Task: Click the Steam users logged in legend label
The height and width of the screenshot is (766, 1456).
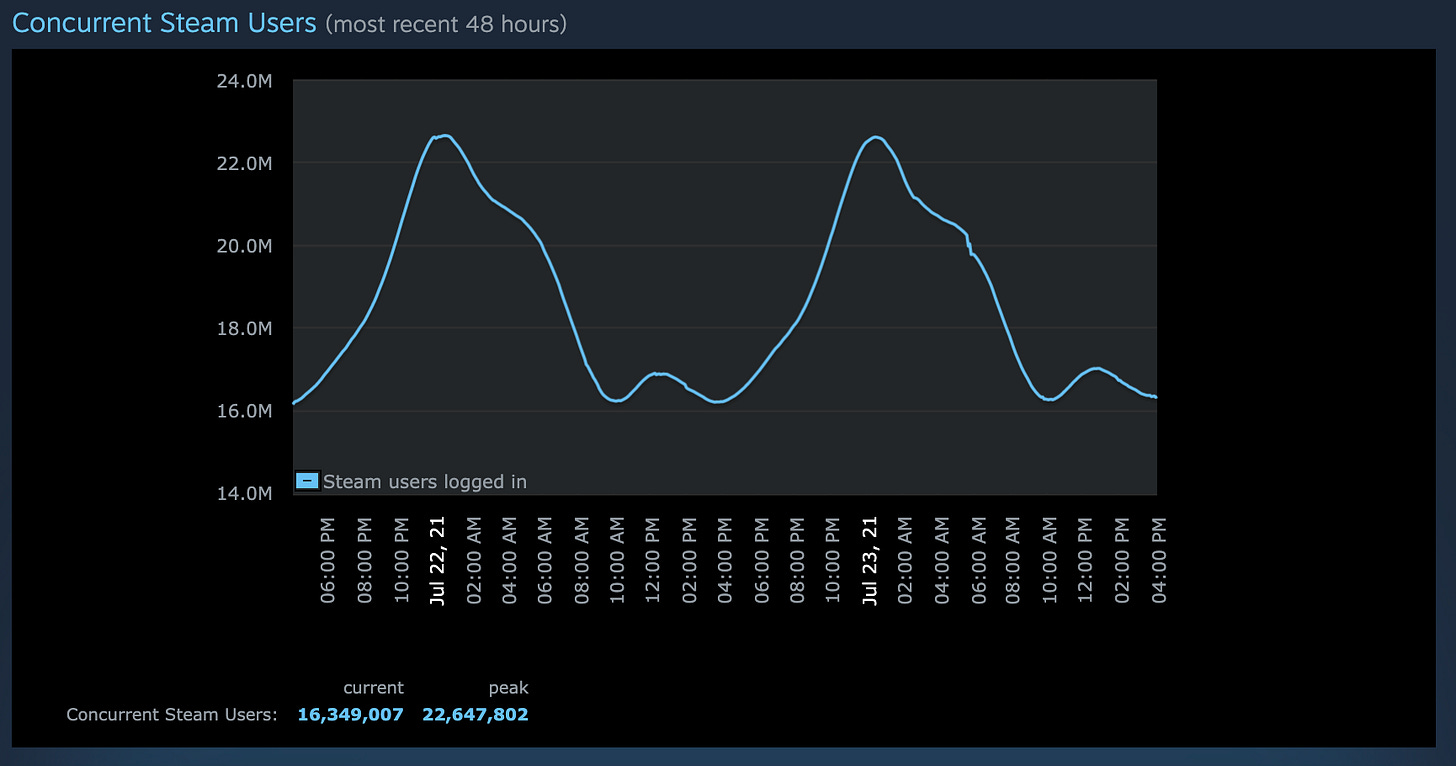Action: click(x=425, y=482)
